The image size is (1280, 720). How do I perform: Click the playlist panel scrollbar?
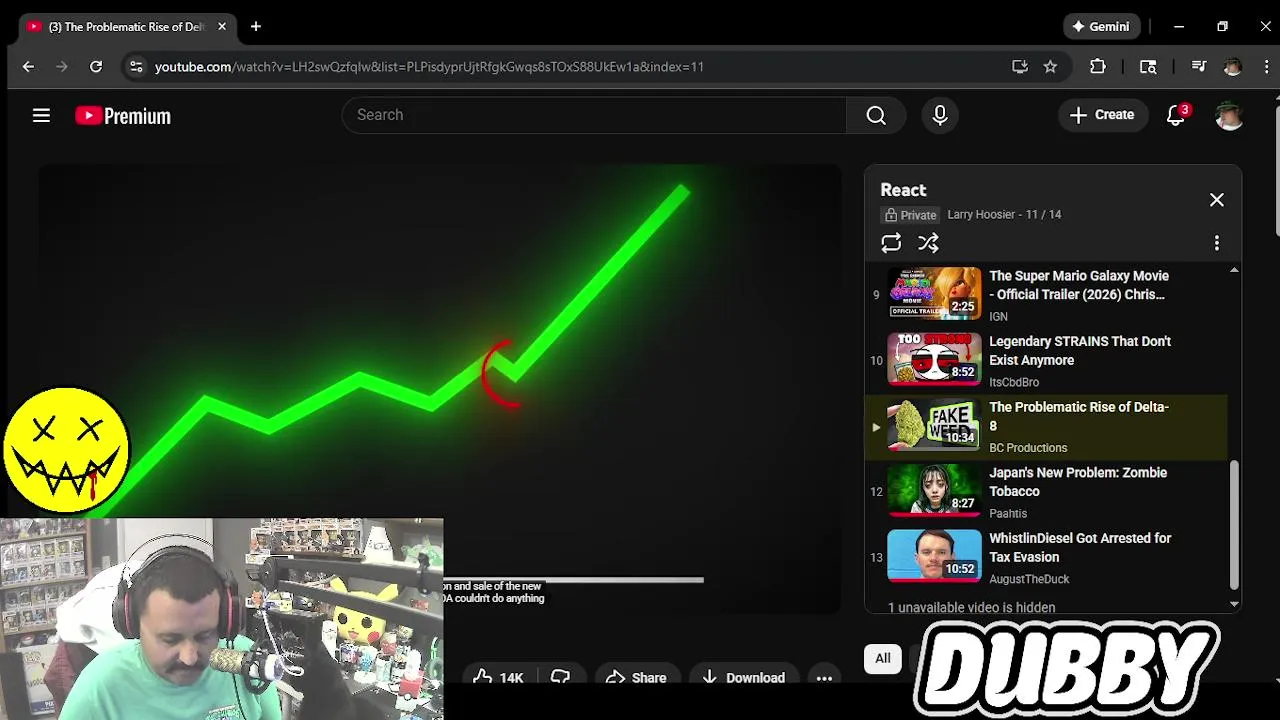[1234, 525]
